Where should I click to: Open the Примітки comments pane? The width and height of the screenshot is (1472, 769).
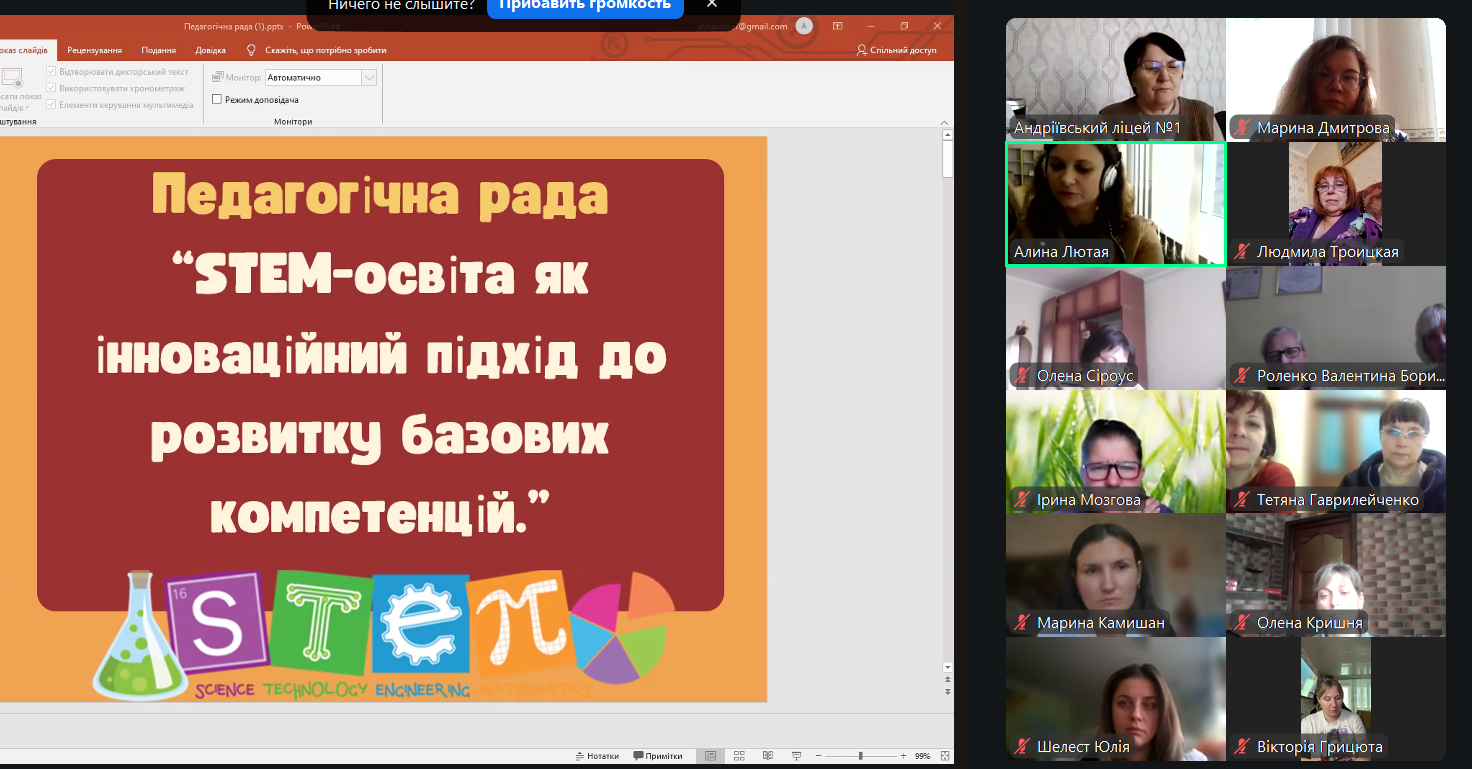click(657, 756)
